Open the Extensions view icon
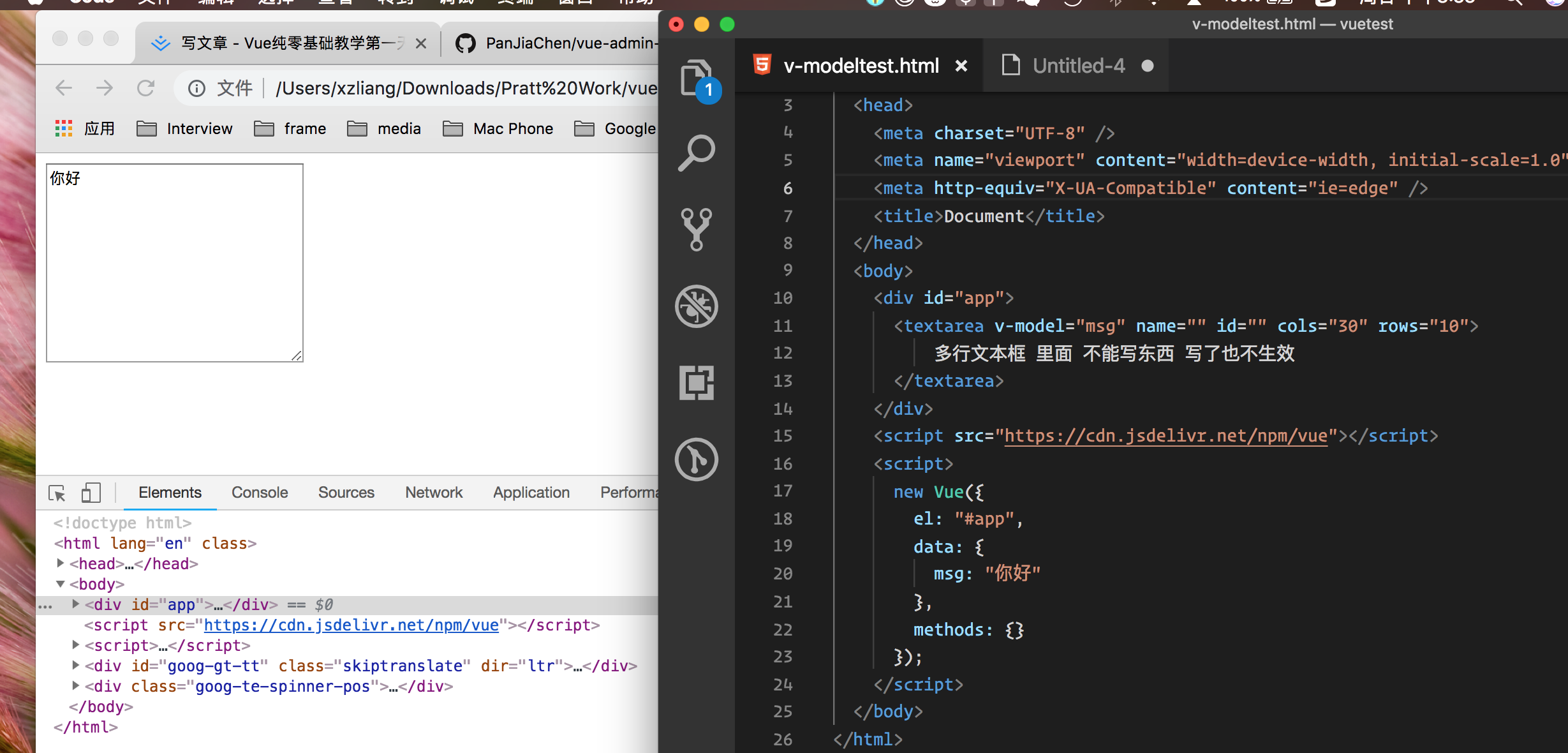Image resolution: width=1568 pixels, height=753 pixels. click(x=696, y=383)
